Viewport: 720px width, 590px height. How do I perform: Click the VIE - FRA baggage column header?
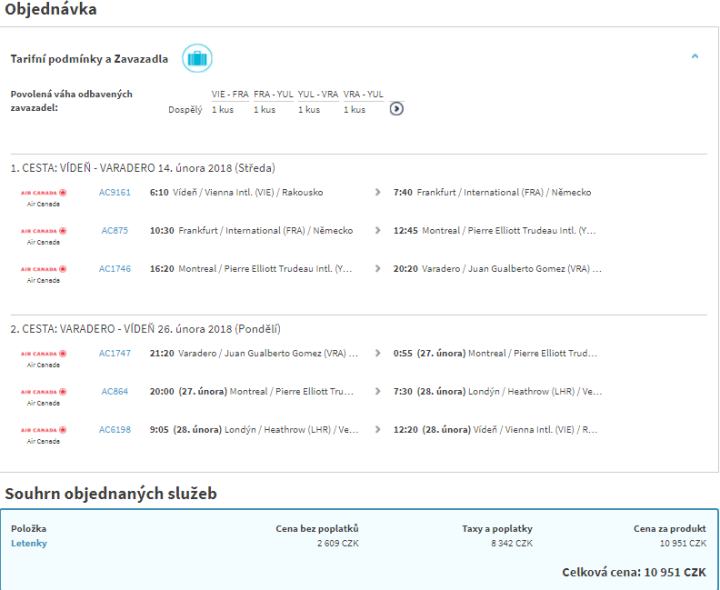[229, 94]
